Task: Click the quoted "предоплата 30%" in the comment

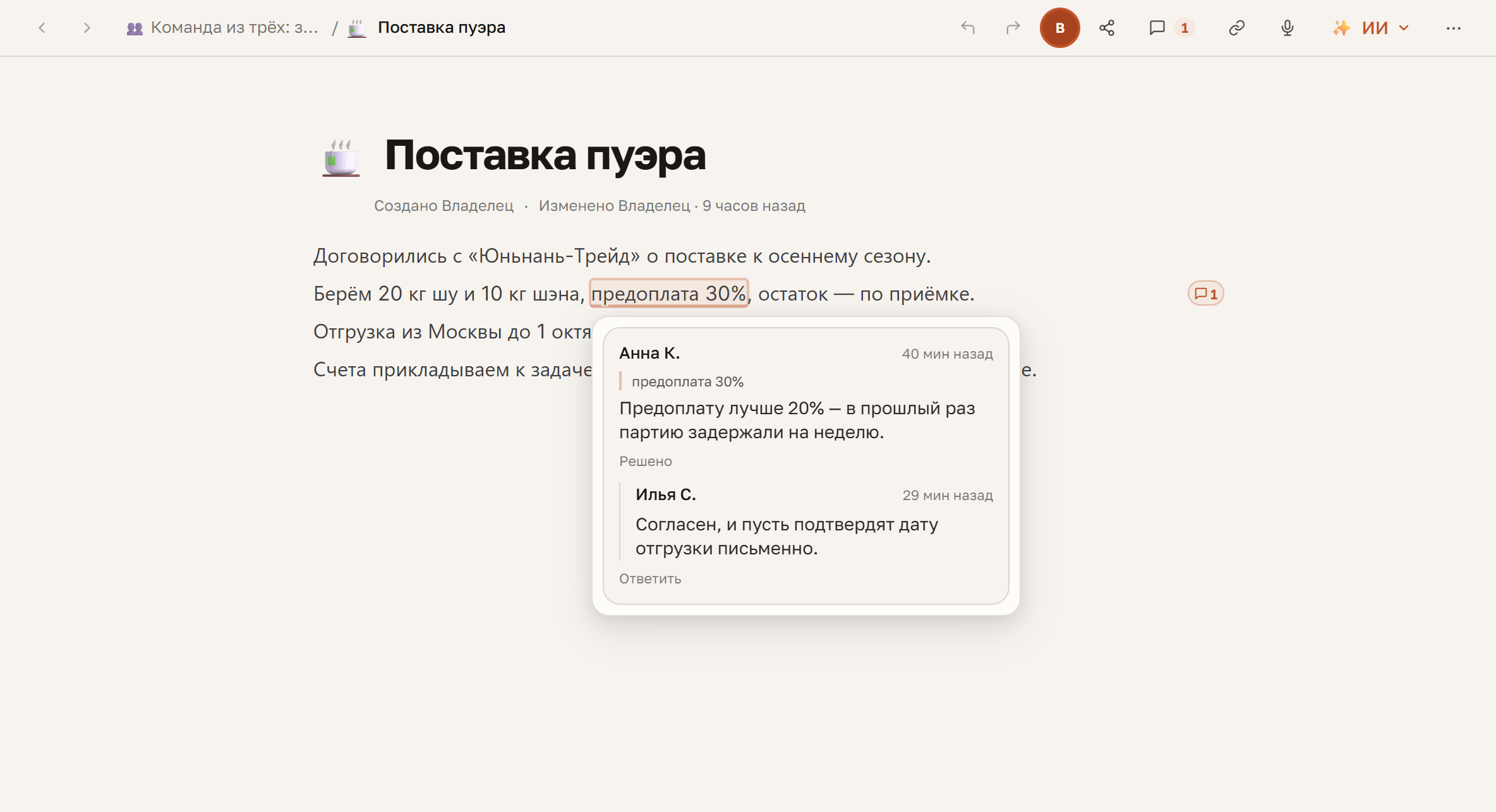Action: click(x=687, y=382)
